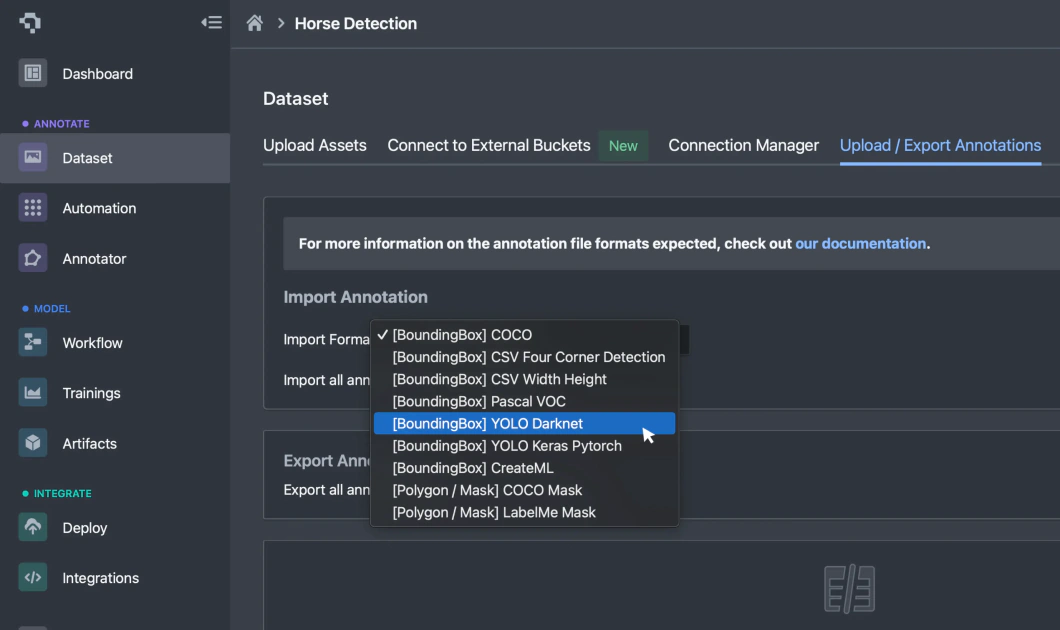Click the Trainings chart icon

pos(33,393)
